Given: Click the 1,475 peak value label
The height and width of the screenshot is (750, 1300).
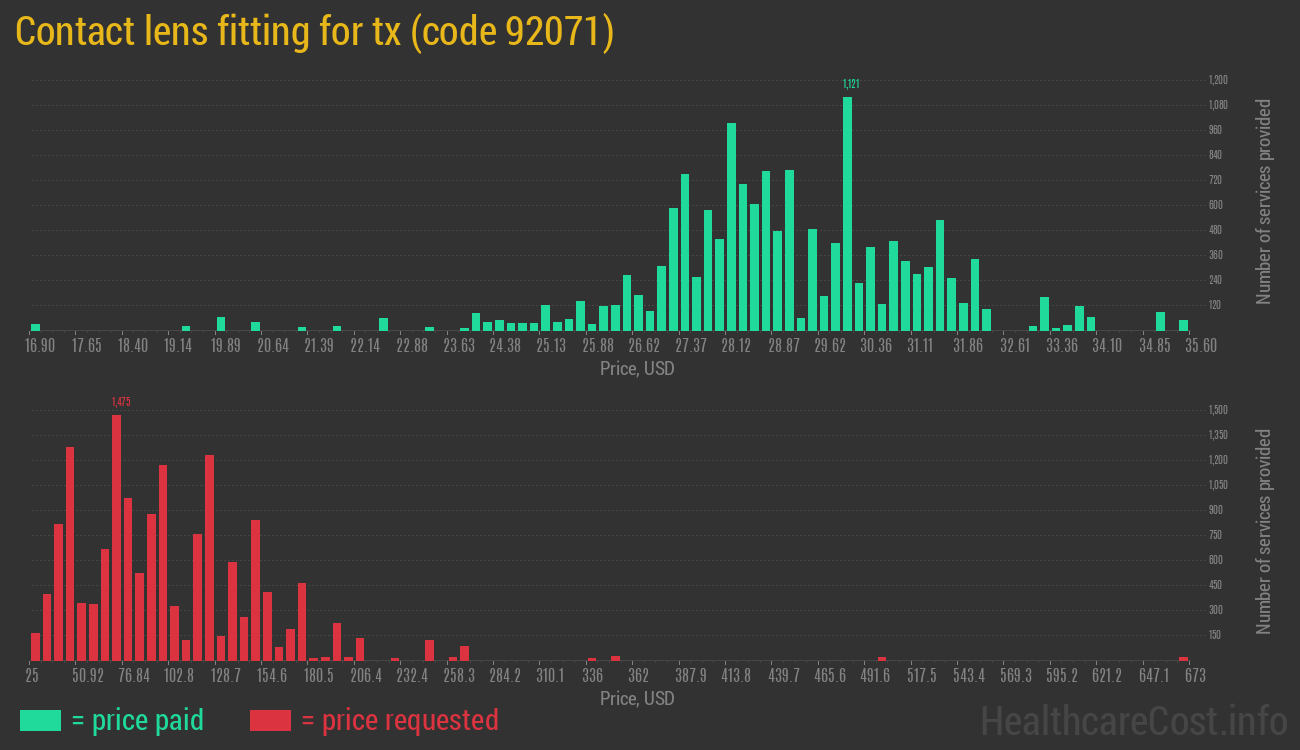Looking at the screenshot, I should [121, 402].
